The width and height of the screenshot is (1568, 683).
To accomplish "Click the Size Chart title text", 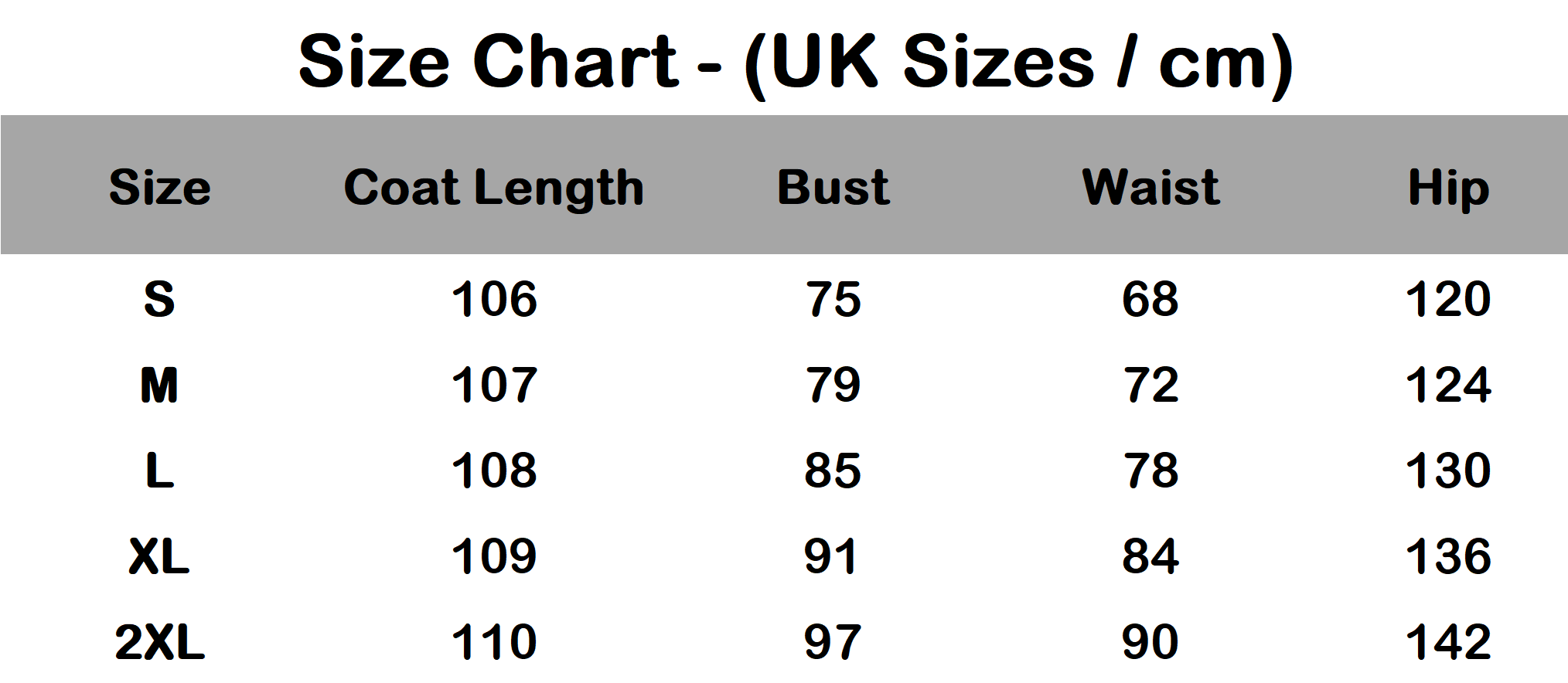I will pos(795,62).
